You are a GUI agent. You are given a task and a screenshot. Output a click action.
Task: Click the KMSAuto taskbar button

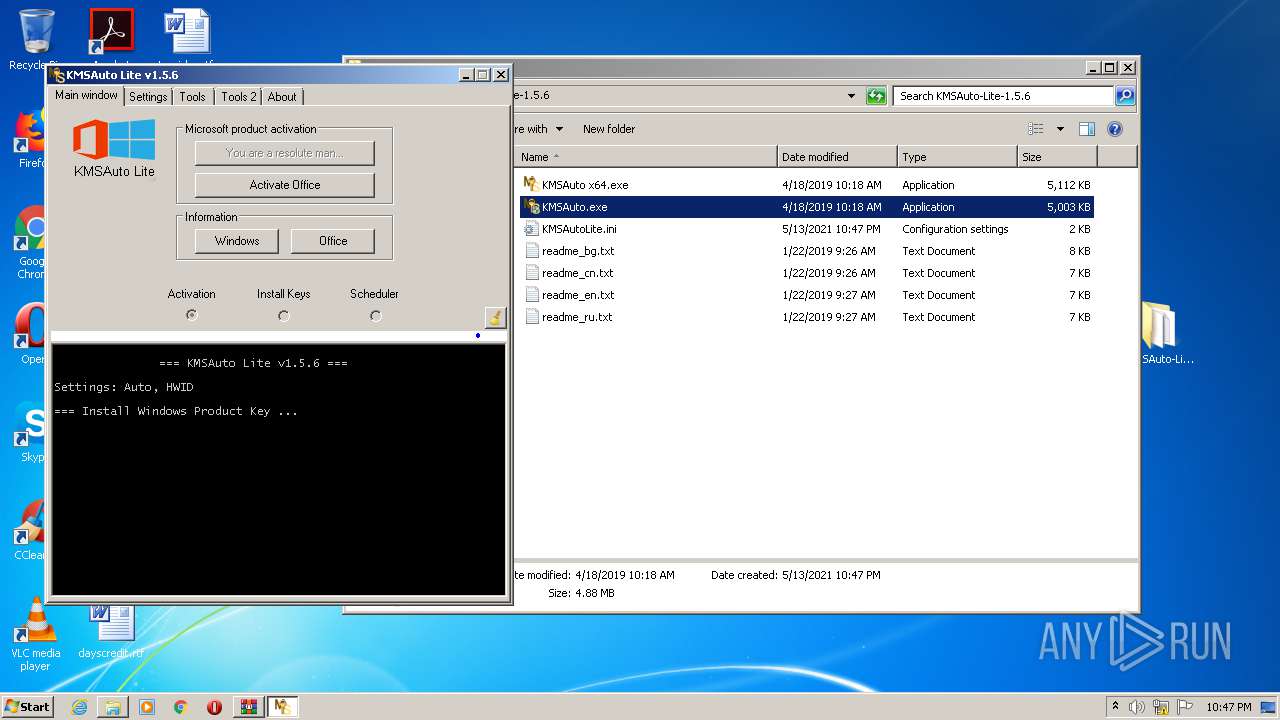click(x=284, y=707)
